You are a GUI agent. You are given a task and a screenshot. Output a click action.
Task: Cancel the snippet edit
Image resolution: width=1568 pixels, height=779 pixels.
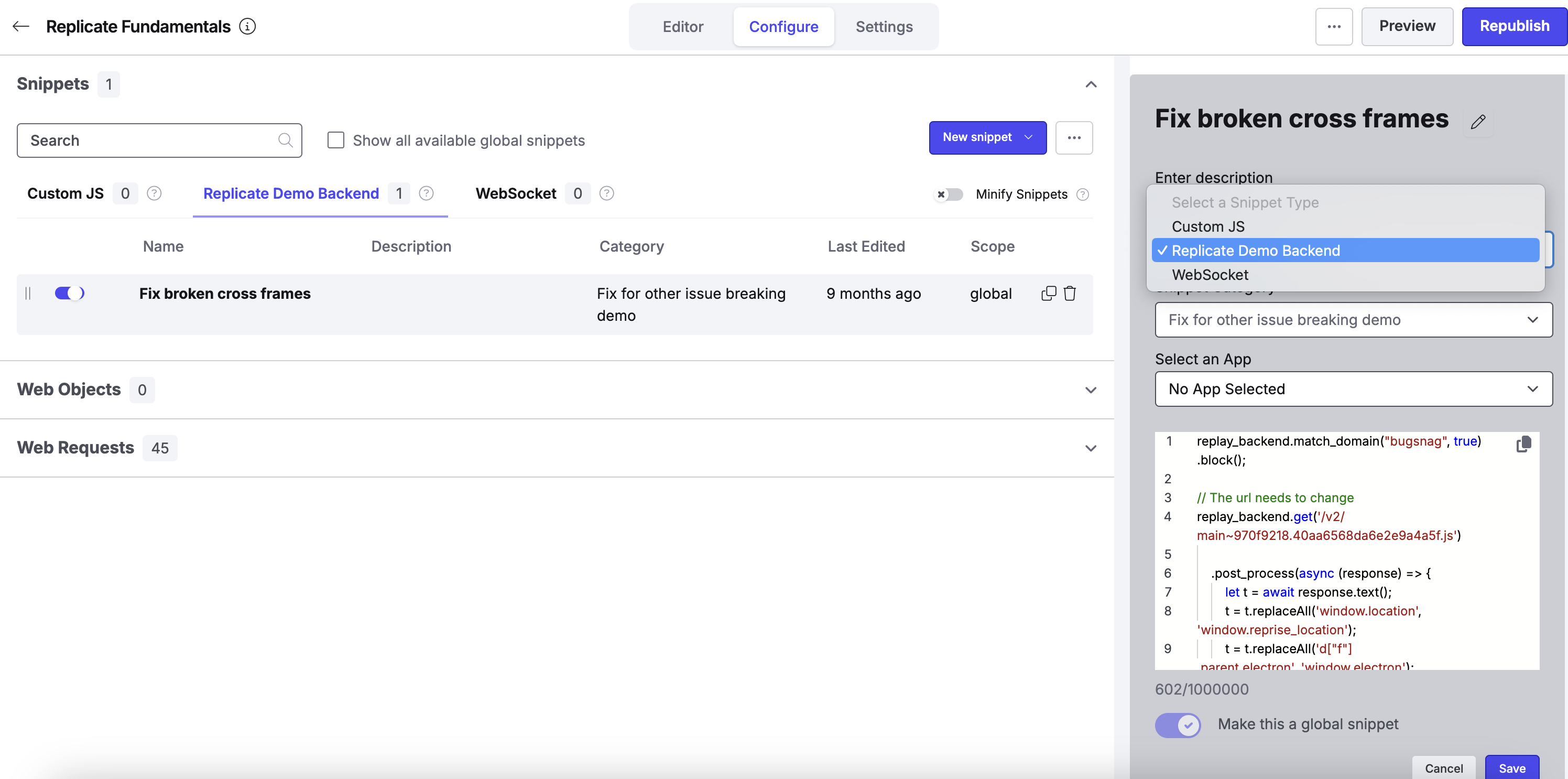pyautogui.click(x=1443, y=767)
